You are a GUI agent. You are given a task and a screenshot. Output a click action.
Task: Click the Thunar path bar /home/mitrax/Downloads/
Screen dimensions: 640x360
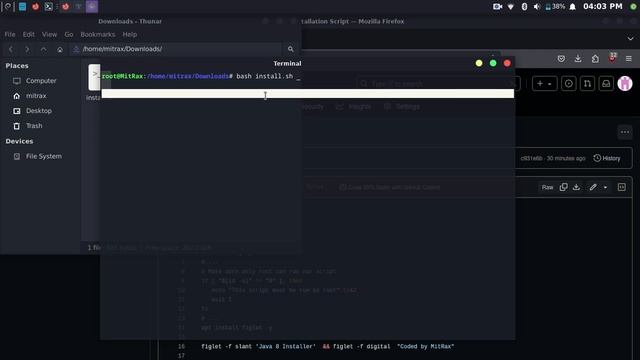[176, 49]
